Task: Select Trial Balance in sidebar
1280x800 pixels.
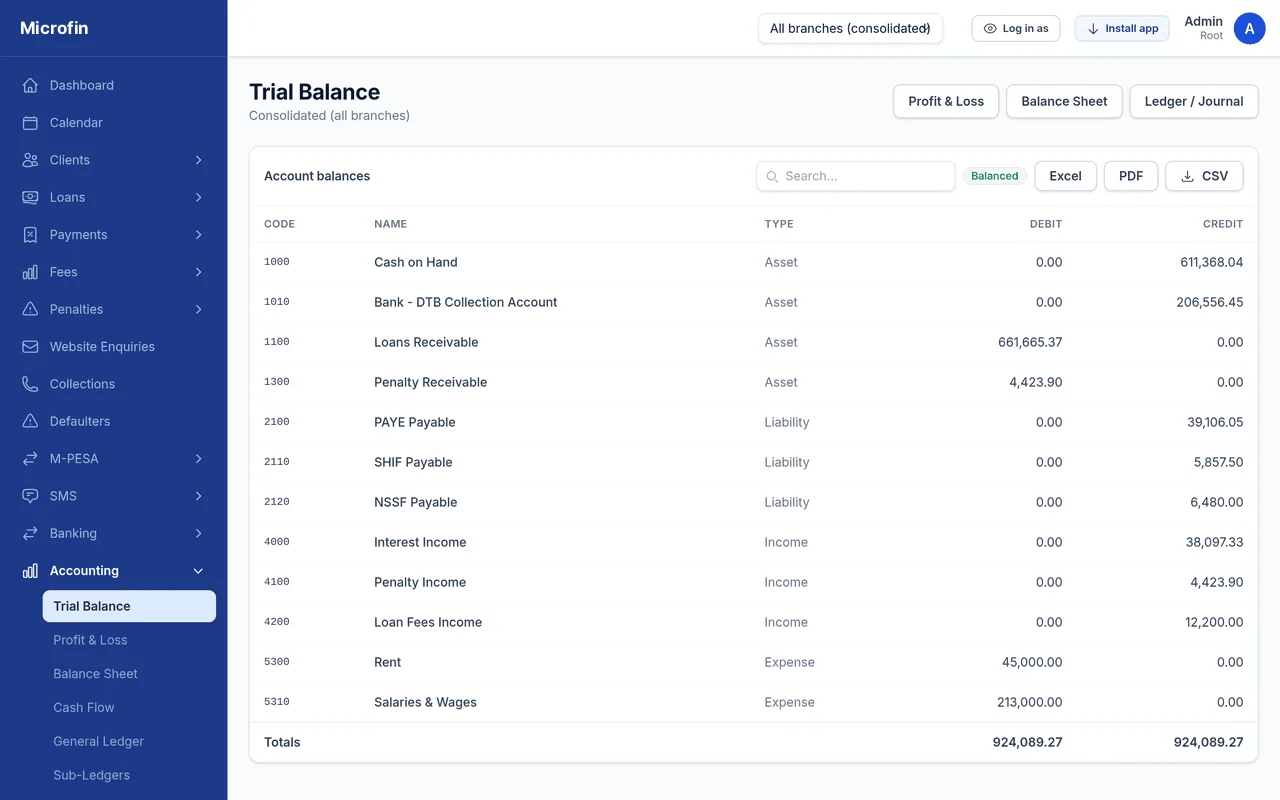Action: pos(129,606)
